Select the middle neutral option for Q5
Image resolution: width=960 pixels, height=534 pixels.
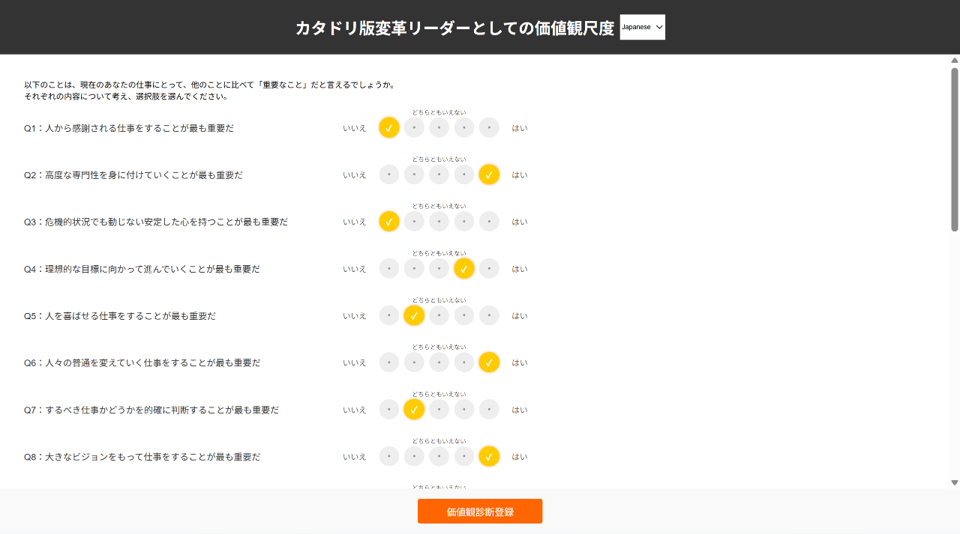click(439, 316)
